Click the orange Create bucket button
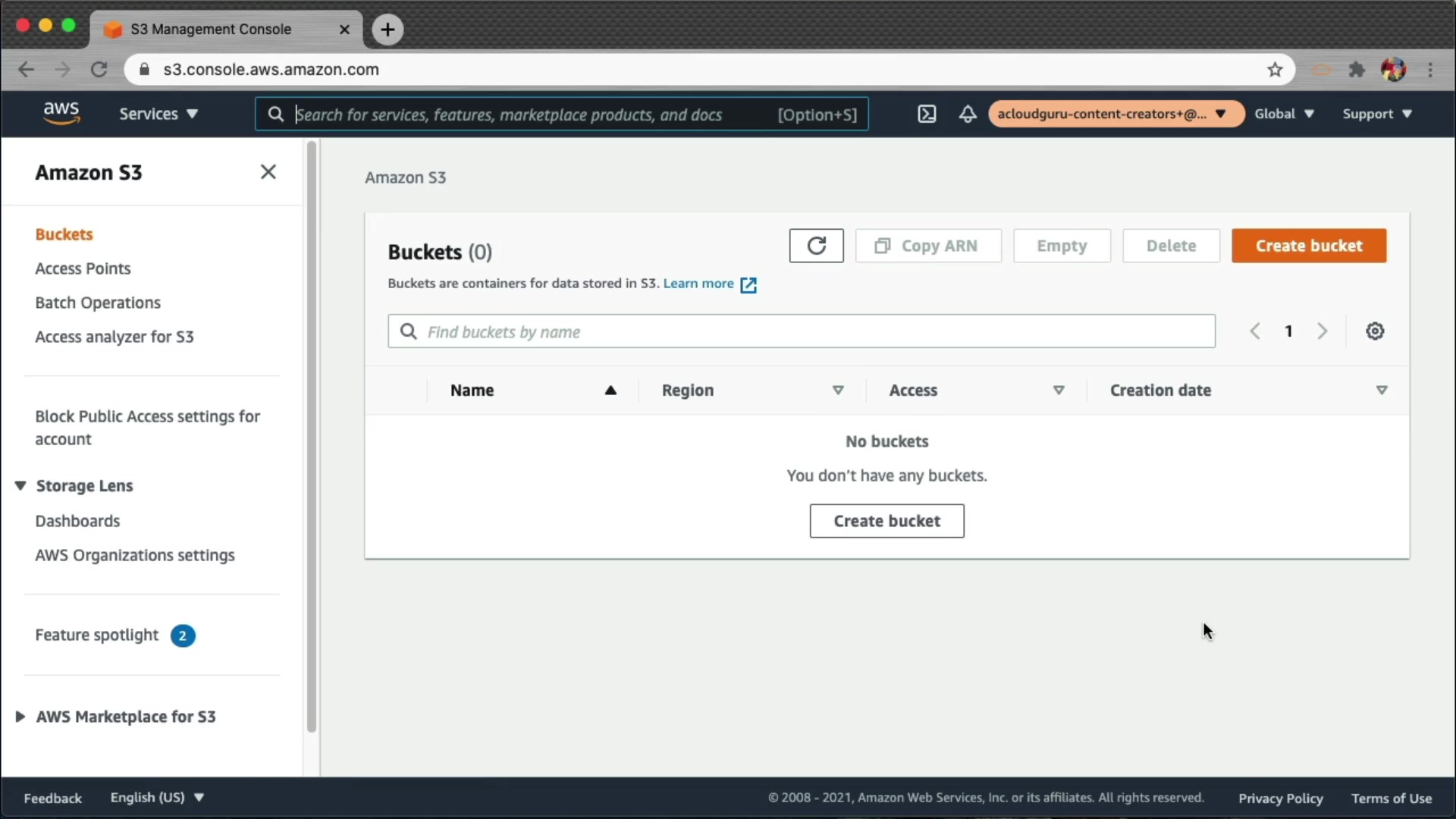The height and width of the screenshot is (819, 1456). pos(1309,246)
